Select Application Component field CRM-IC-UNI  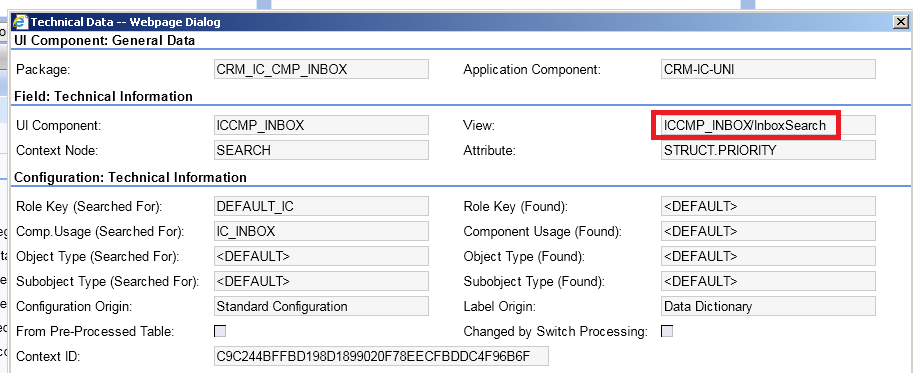pyautogui.click(x=768, y=69)
